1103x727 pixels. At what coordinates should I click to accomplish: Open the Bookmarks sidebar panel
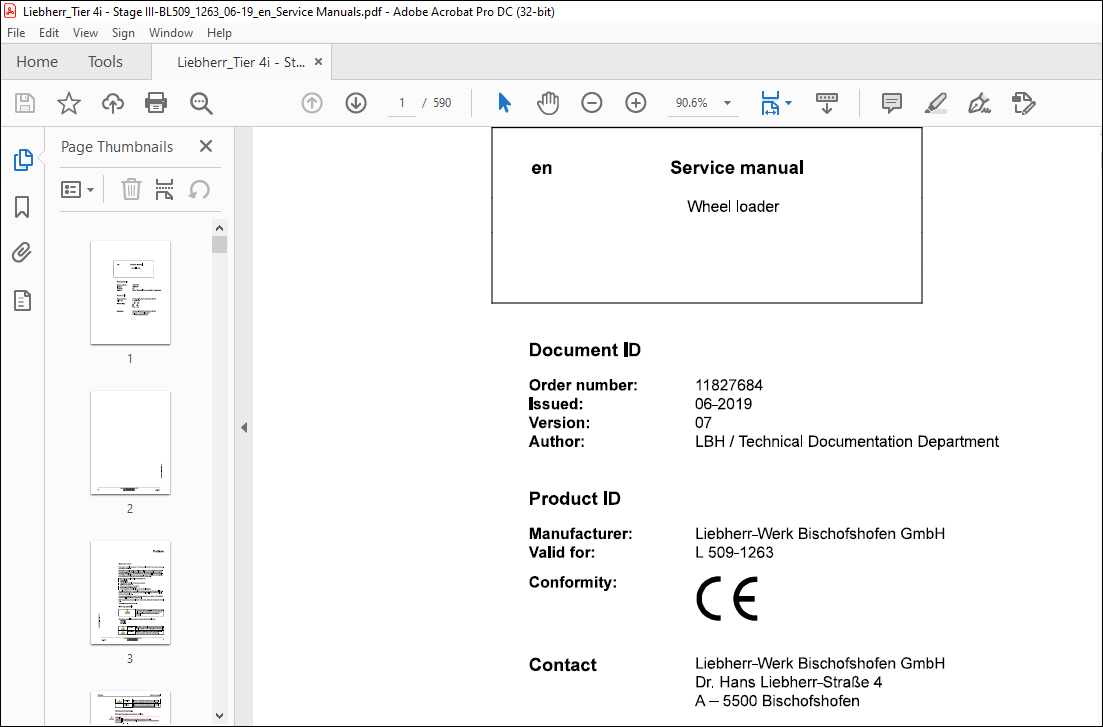click(x=23, y=207)
